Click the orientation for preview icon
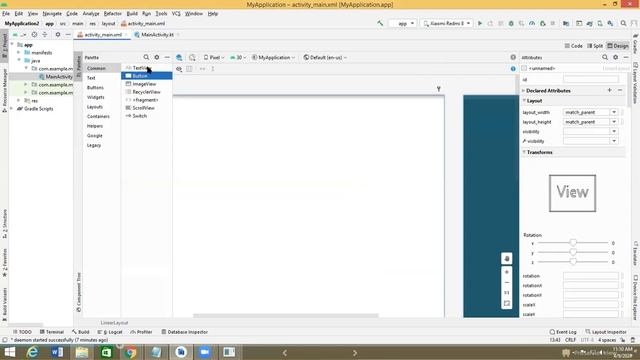 (x=192, y=58)
